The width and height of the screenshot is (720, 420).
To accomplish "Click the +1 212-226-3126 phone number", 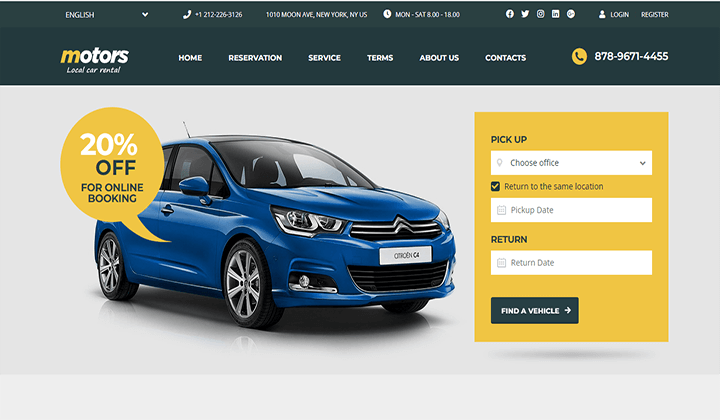I will pyautogui.click(x=219, y=15).
